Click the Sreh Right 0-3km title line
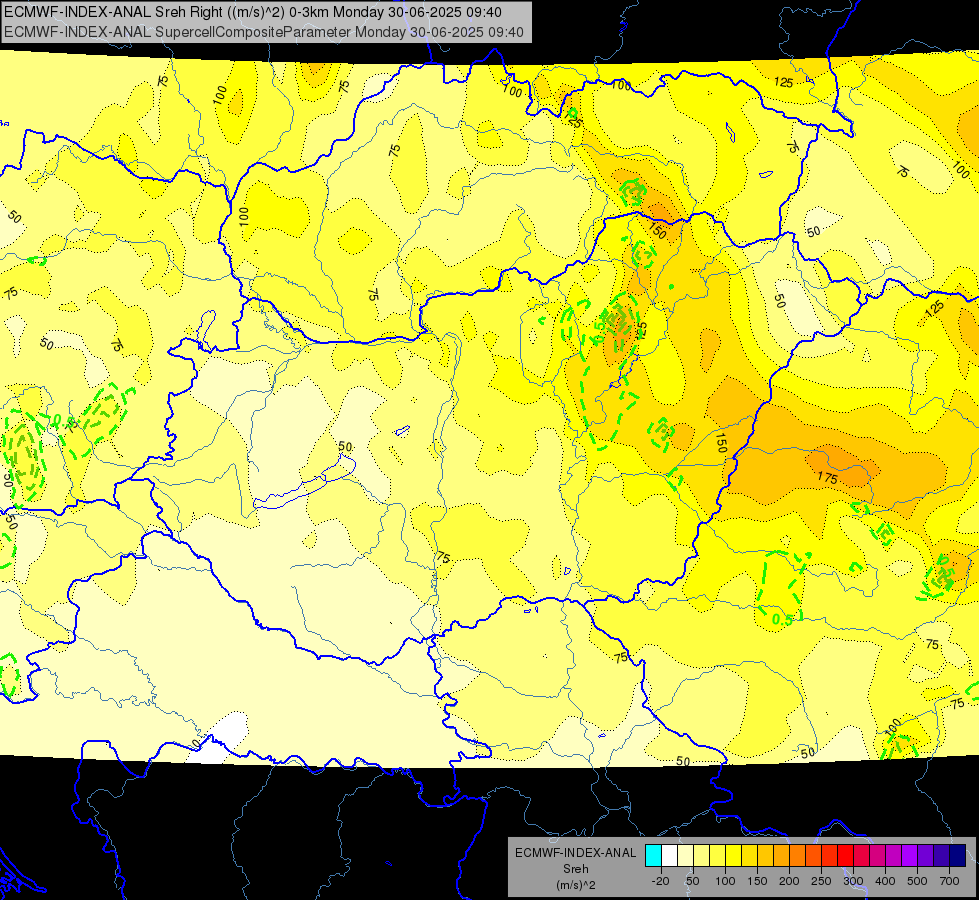Image resolution: width=979 pixels, height=900 pixels. point(253,12)
